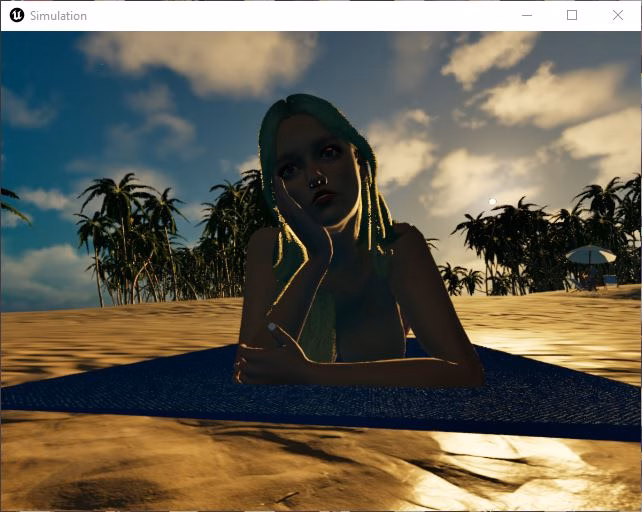The image size is (642, 512).
Task: Click the Simulation title text
Action: 59,16
